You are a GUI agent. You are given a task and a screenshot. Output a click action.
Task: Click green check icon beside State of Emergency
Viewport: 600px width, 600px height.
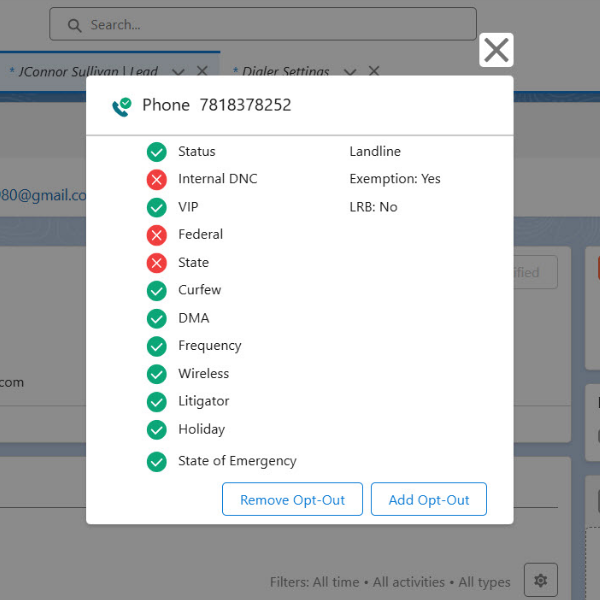coord(156,462)
